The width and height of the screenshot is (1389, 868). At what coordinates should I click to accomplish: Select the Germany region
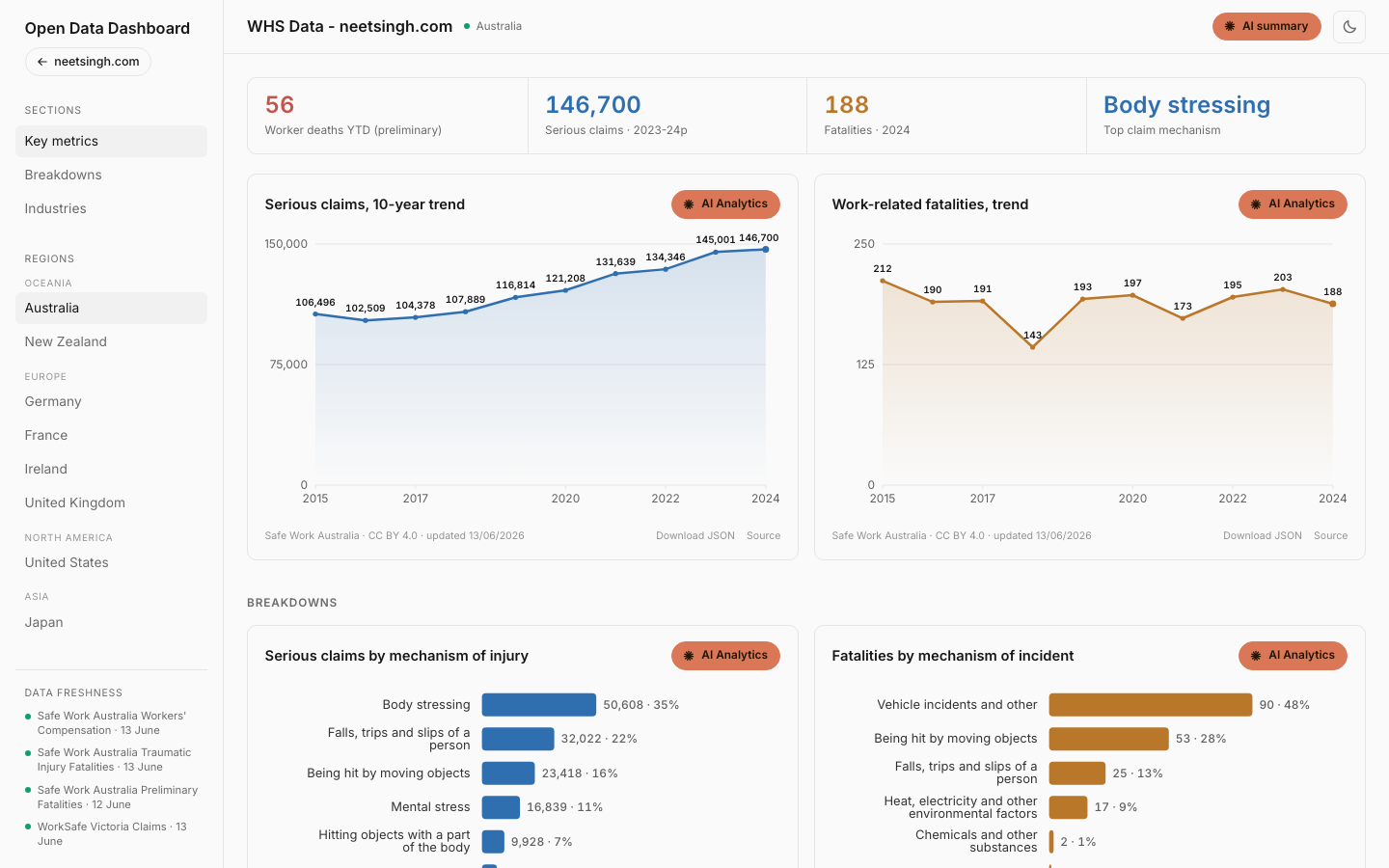111,401
